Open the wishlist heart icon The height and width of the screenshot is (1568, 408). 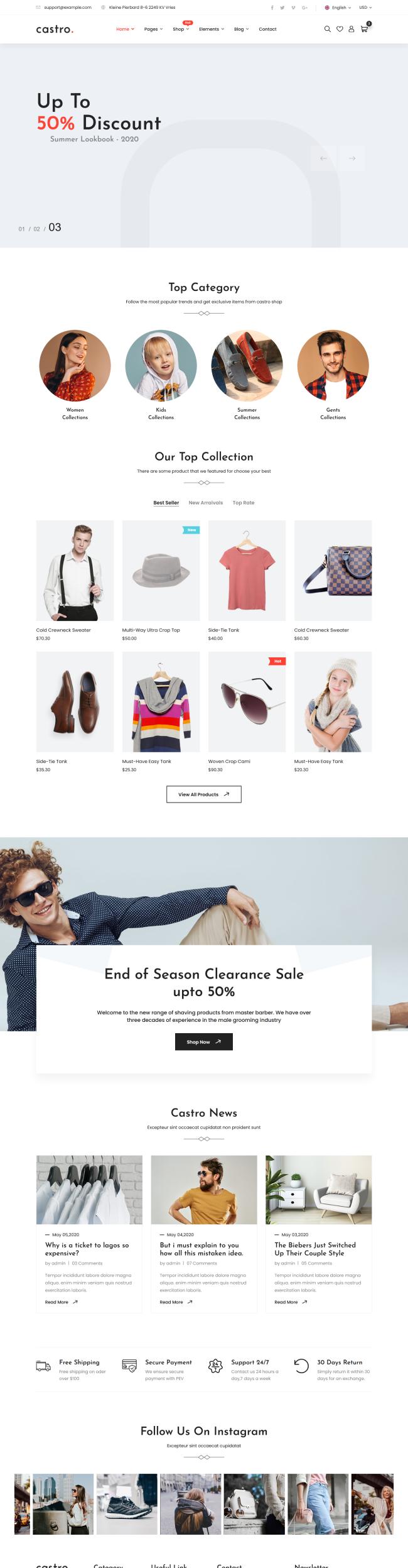[x=340, y=29]
